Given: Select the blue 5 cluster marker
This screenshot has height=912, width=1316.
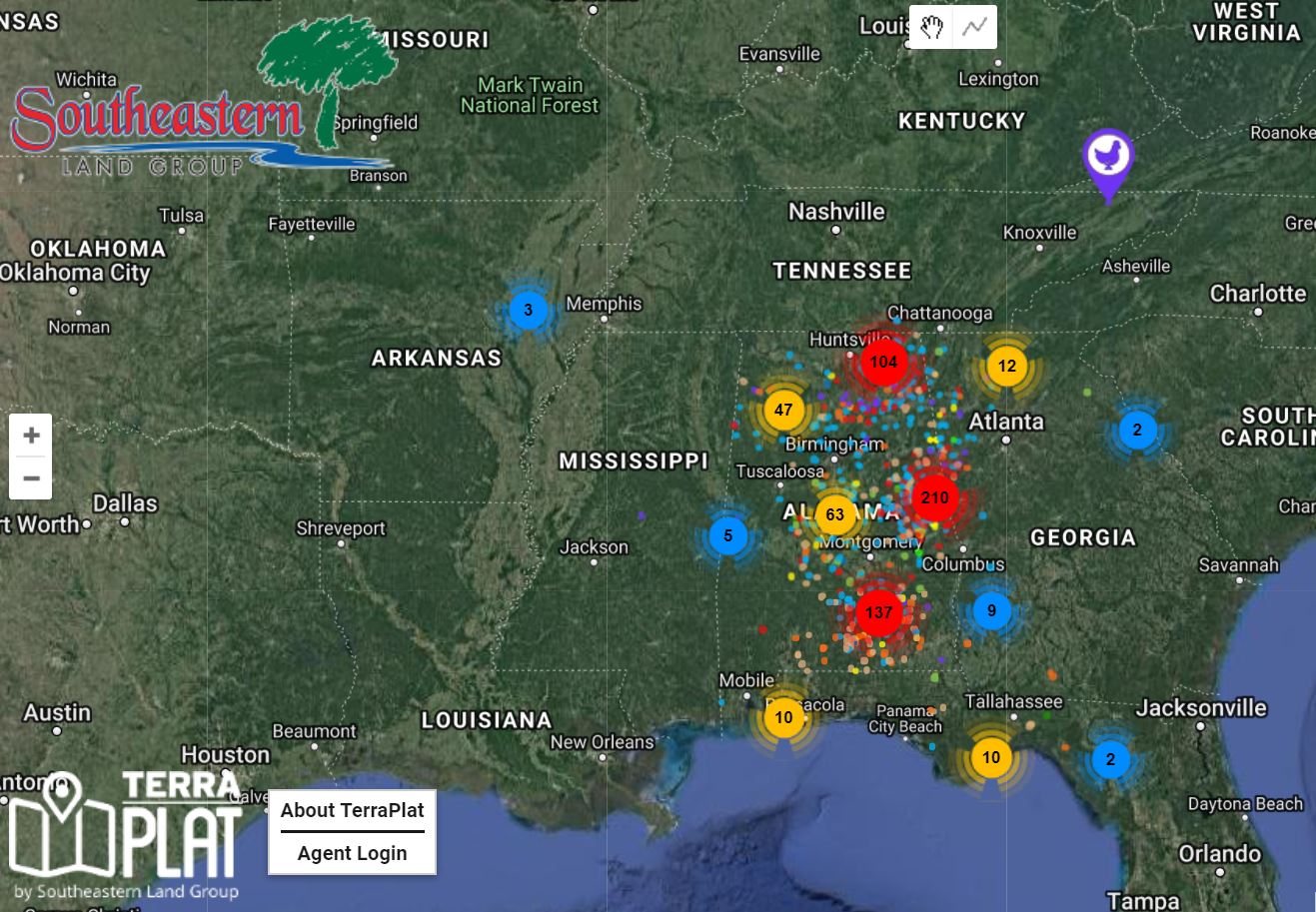Looking at the screenshot, I should tap(728, 535).
